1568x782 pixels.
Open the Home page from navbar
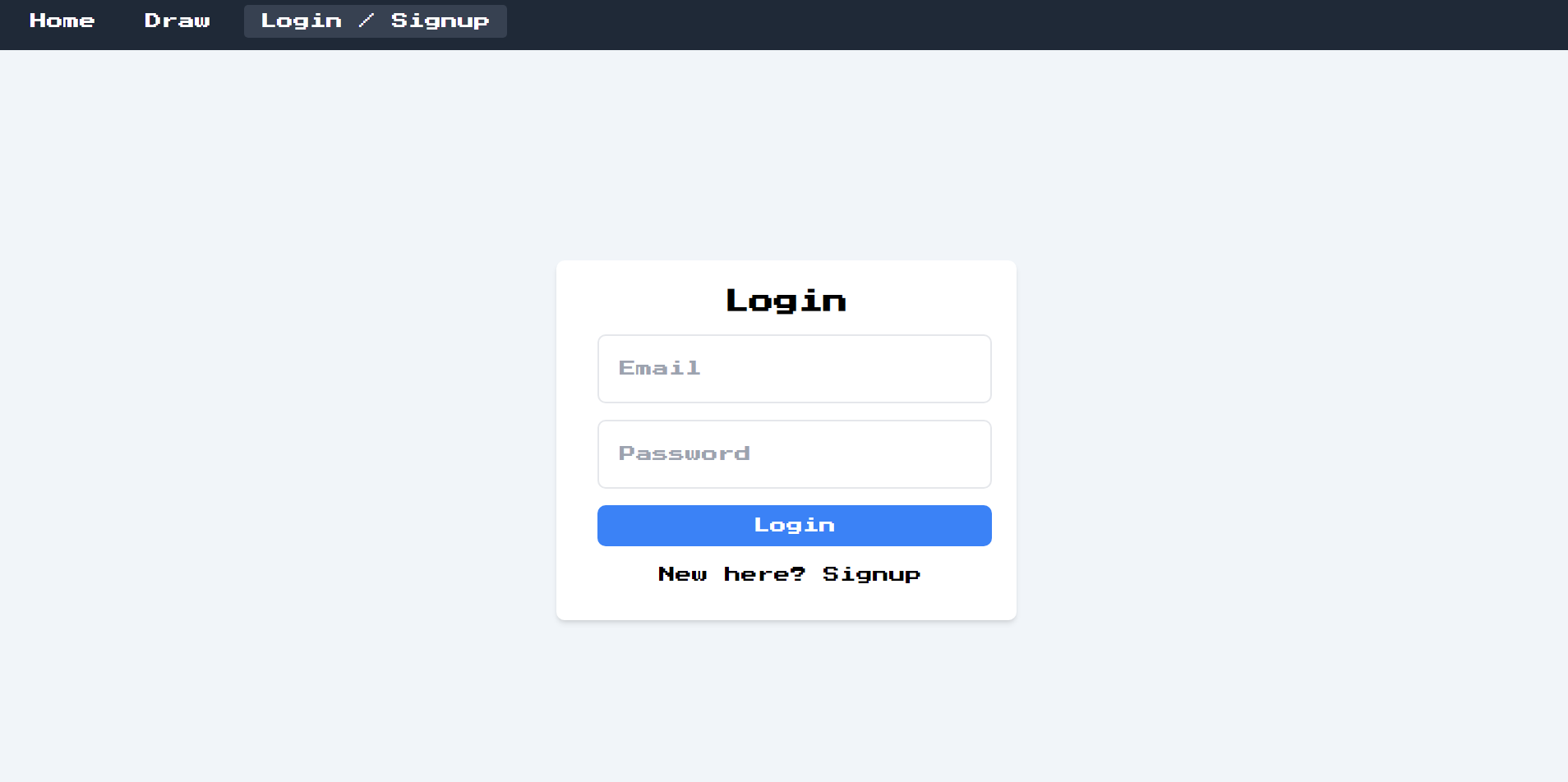(62, 21)
